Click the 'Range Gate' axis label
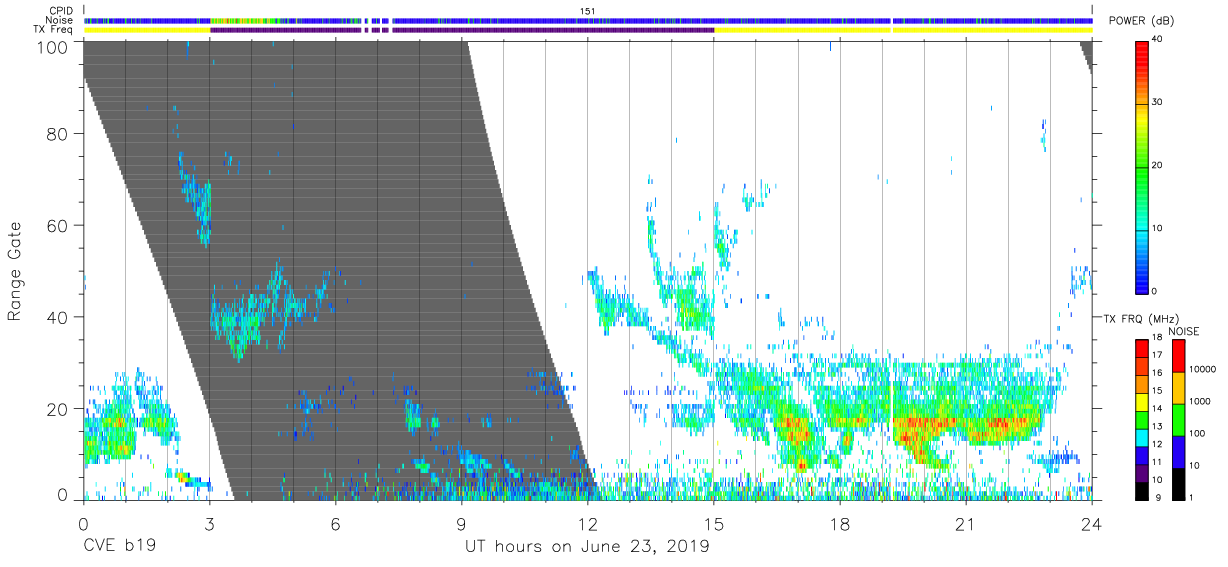 coord(15,271)
